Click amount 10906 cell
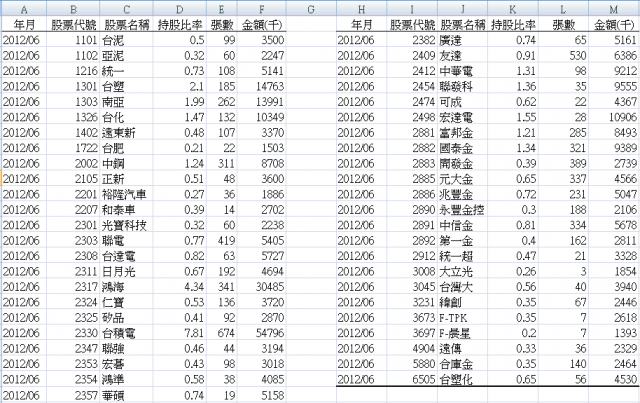This screenshot has height=403, width=640. coord(614,117)
